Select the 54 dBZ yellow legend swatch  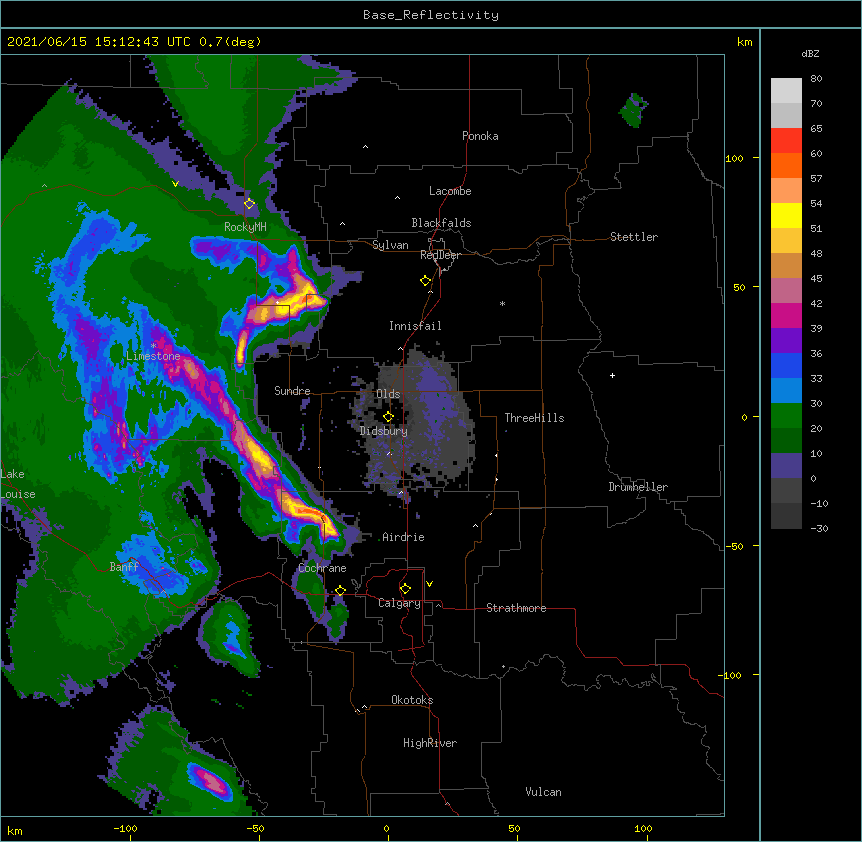pyautogui.click(x=786, y=215)
